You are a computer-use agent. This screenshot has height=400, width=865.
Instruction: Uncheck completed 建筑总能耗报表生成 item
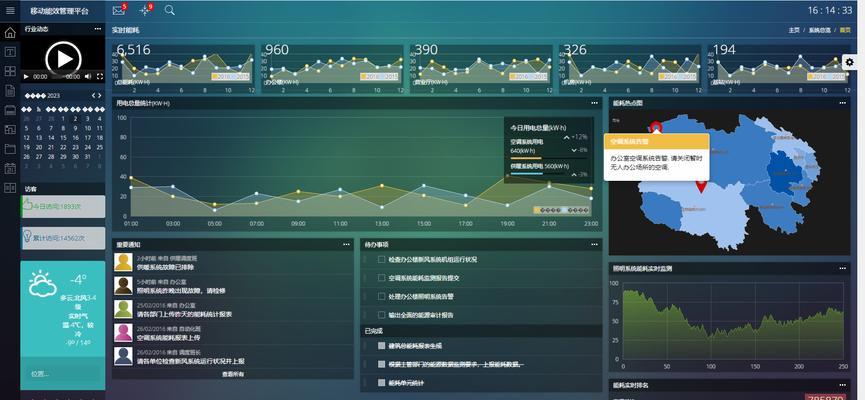381,346
